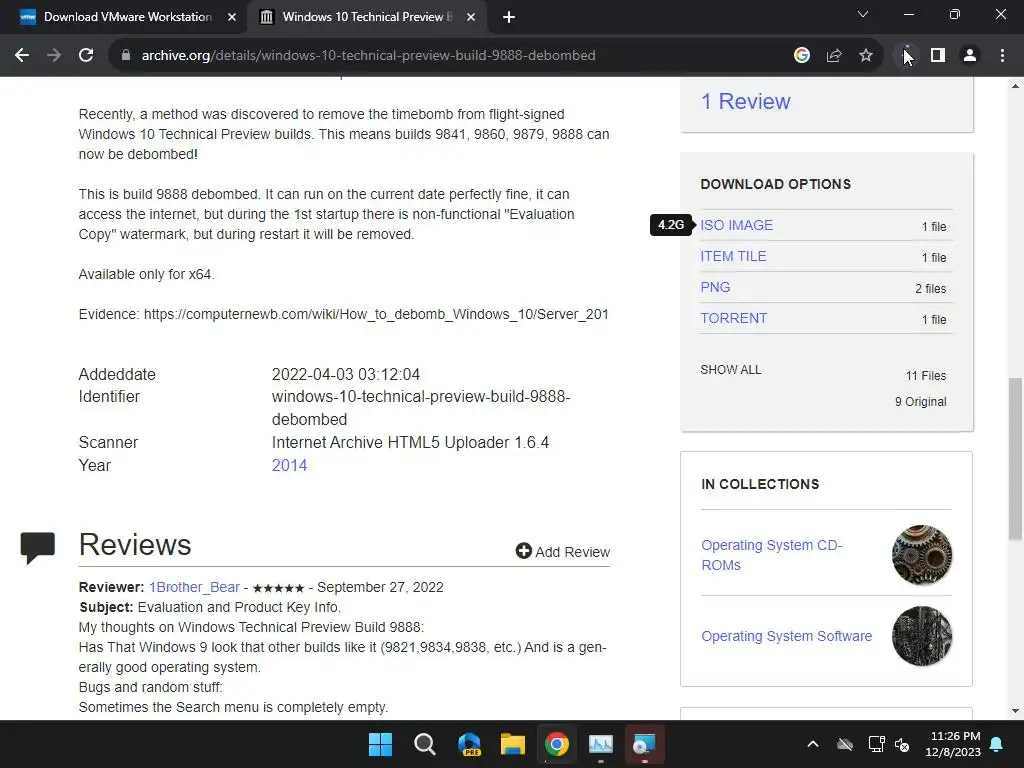Reload the archive.org page

pos(86,56)
